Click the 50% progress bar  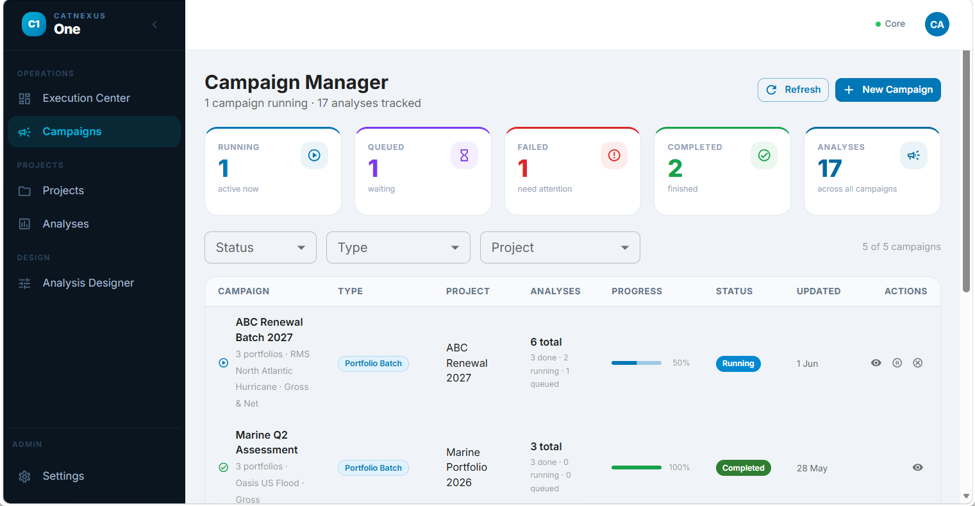pos(636,363)
